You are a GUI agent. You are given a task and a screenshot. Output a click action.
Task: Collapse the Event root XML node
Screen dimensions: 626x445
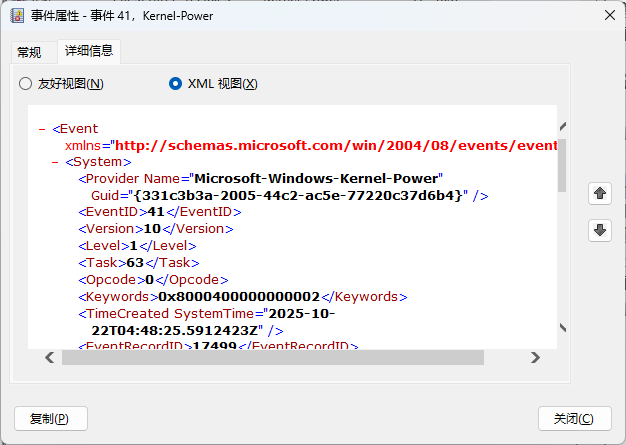tap(41, 129)
